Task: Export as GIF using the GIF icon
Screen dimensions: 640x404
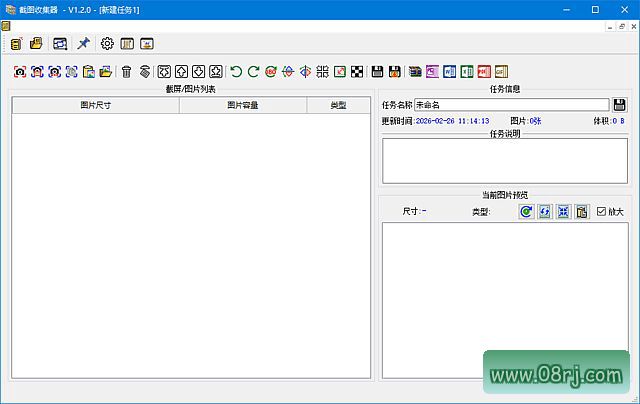Action: point(500,71)
